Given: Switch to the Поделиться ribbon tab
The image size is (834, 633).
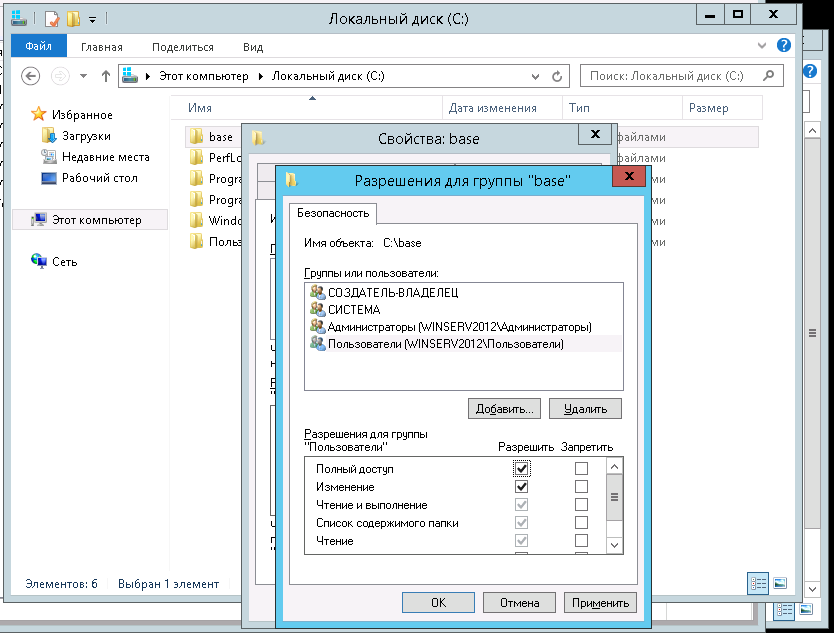Looking at the screenshot, I should pyautogui.click(x=182, y=47).
